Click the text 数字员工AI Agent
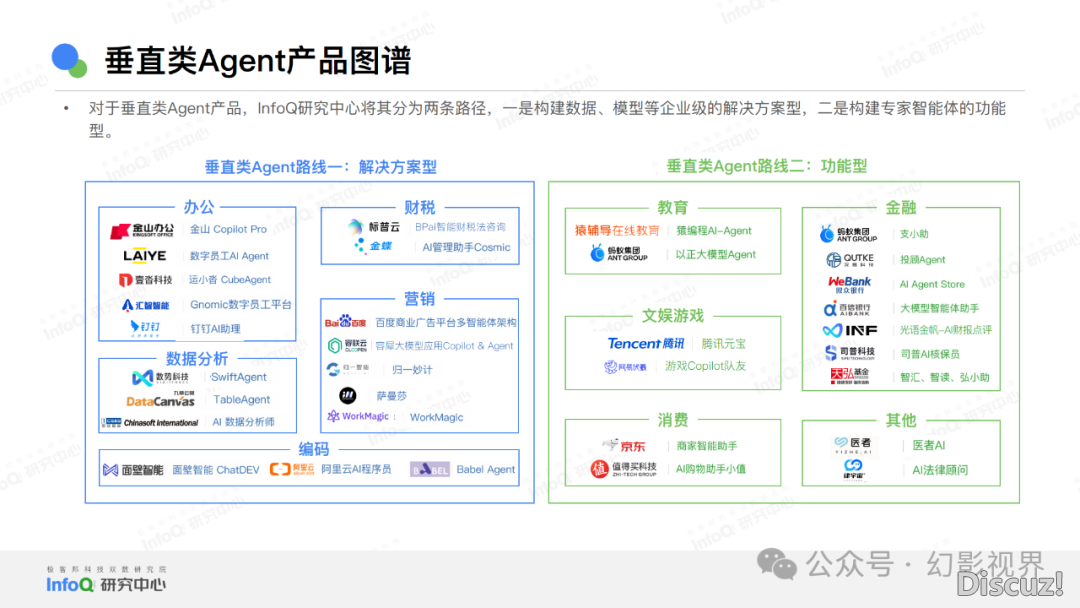Image resolution: width=1080 pixels, height=608 pixels. tap(229, 255)
